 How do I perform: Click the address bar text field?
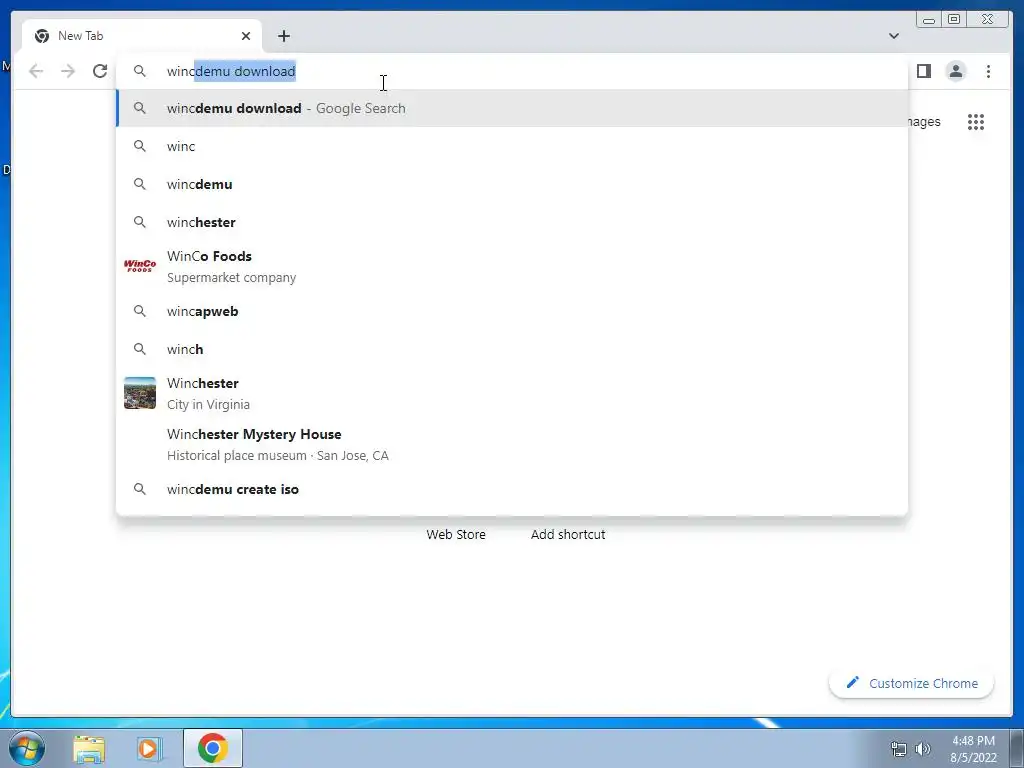[512, 71]
